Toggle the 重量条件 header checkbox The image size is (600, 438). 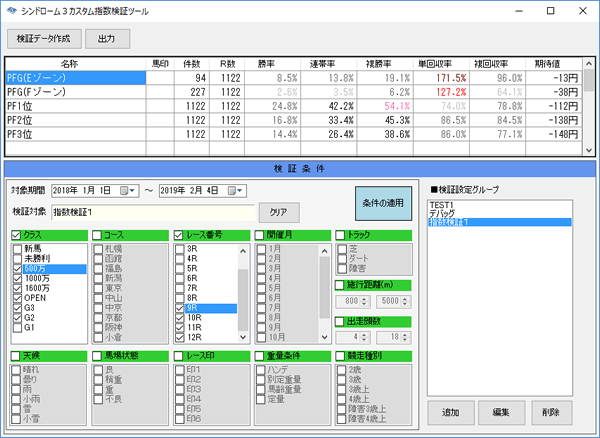click(259, 356)
